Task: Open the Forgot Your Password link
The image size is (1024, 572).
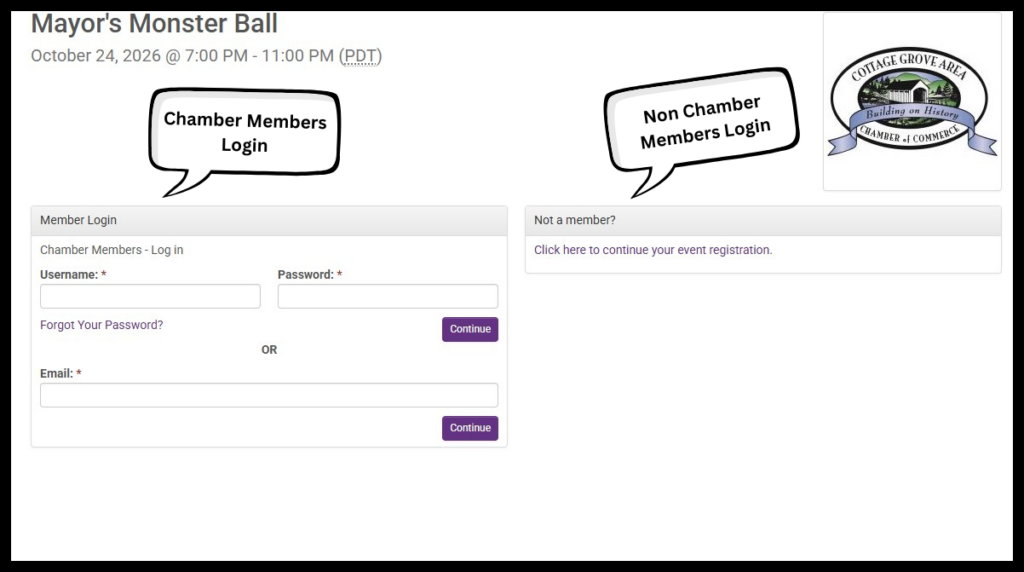Action: click(x=101, y=325)
